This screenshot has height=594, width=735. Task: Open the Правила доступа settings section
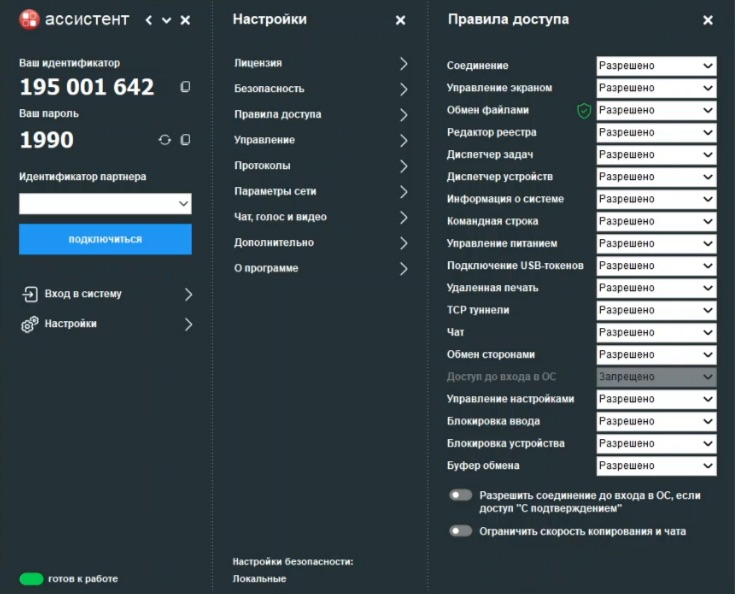click(x=321, y=115)
